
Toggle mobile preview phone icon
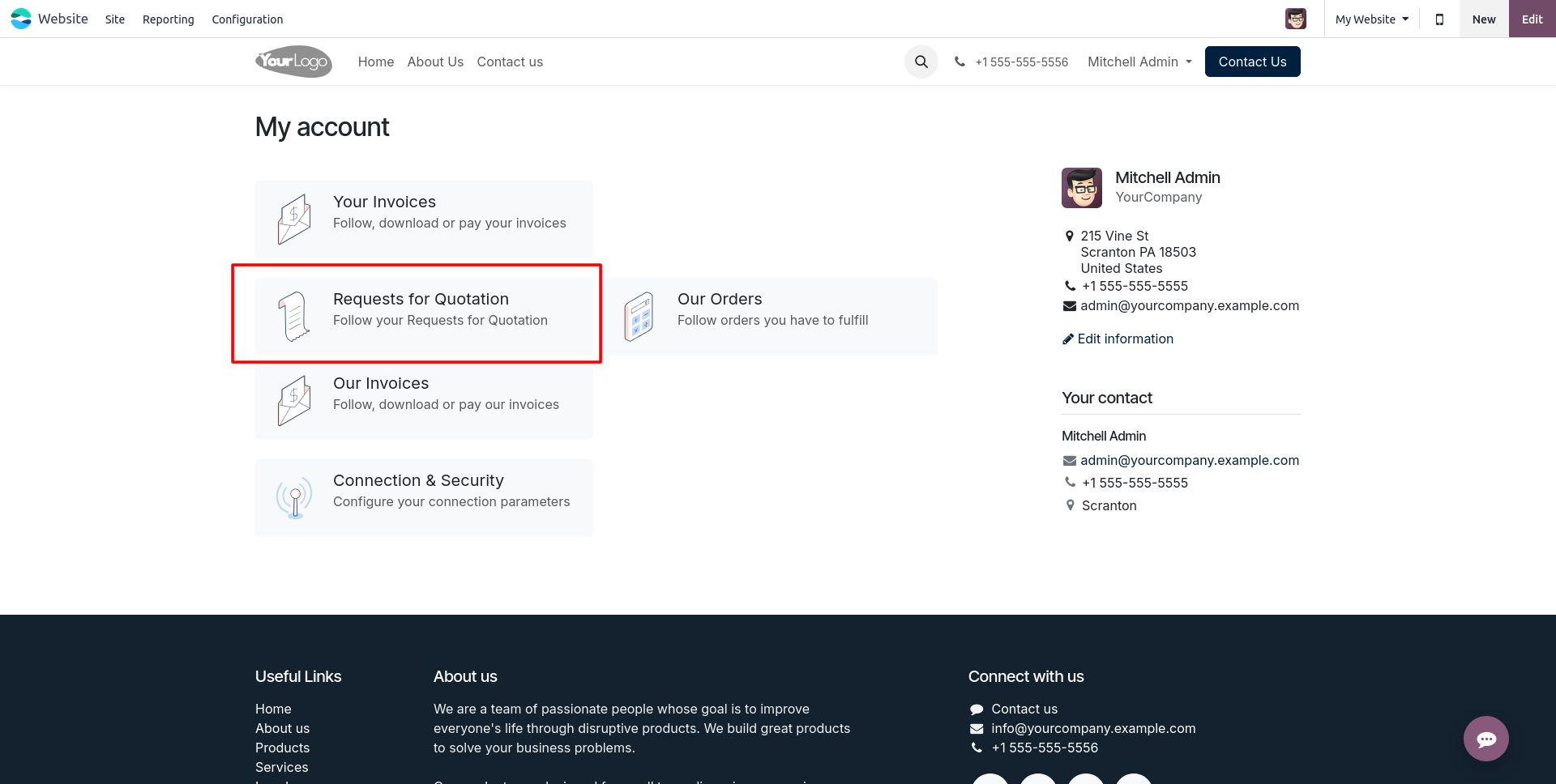(x=1439, y=19)
